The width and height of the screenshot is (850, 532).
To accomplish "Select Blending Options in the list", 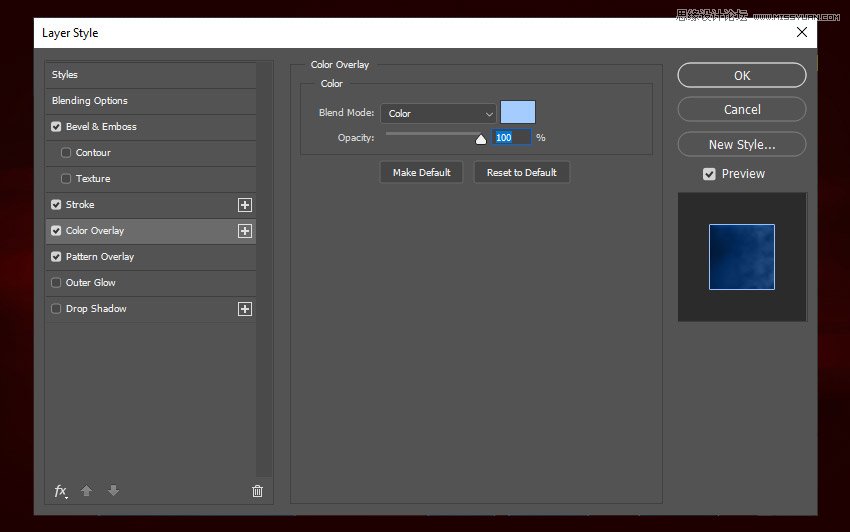I will pos(90,101).
